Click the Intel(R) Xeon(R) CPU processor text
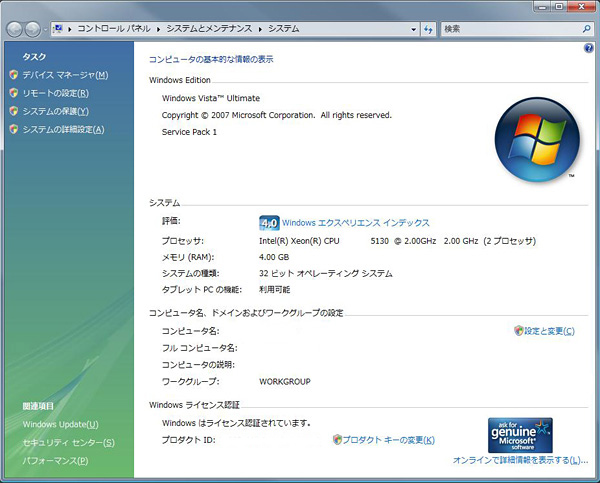 (x=299, y=241)
